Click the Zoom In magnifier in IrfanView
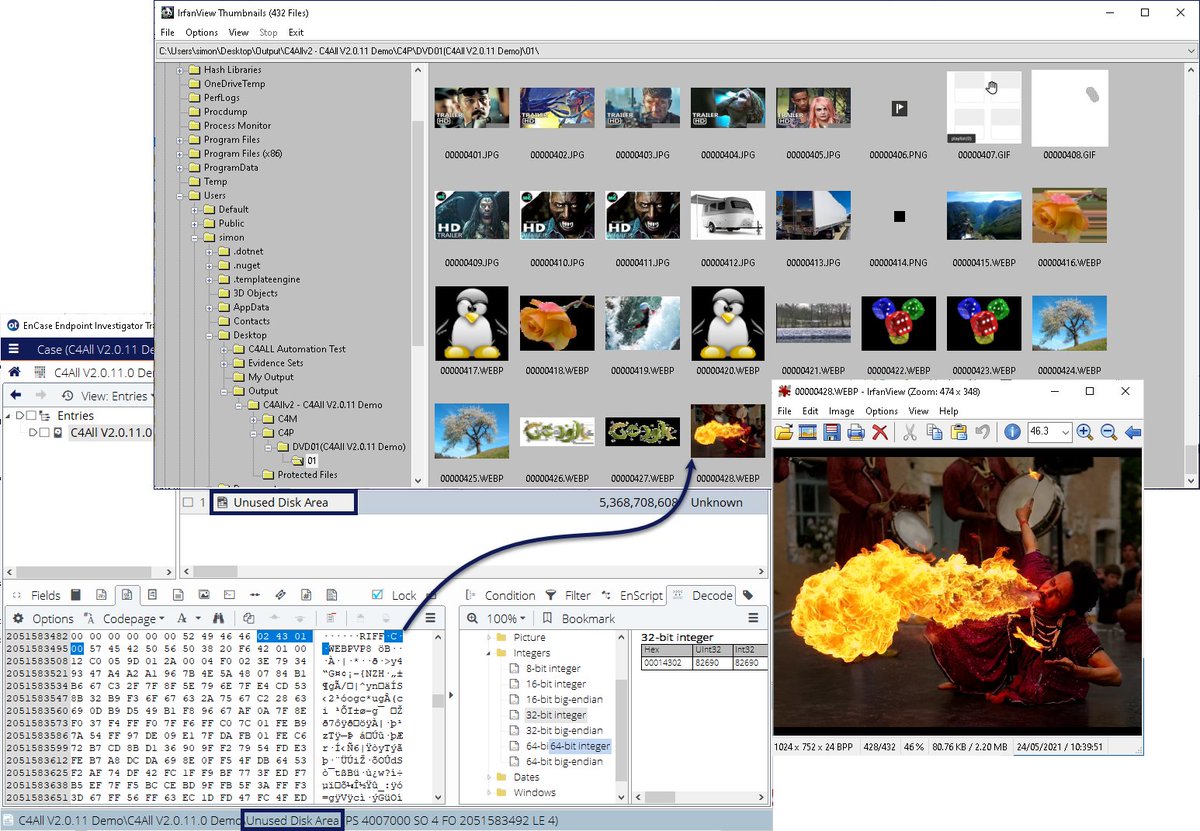Image resolution: width=1200 pixels, height=831 pixels. point(1085,432)
